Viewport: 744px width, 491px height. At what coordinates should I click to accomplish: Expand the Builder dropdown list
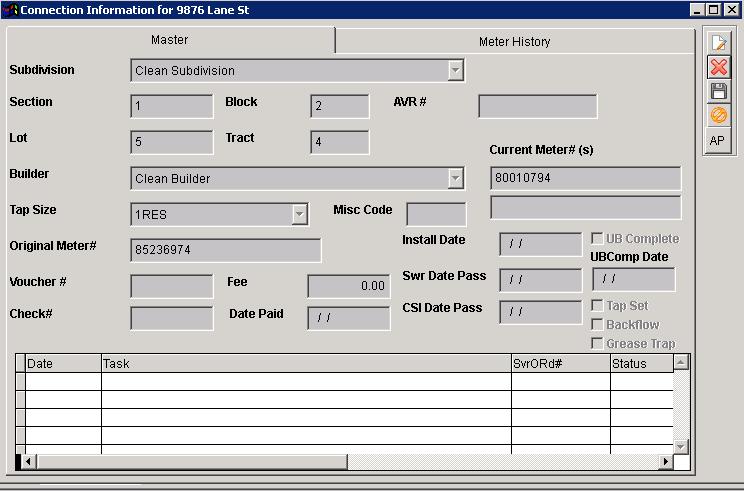pyautogui.click(x=455, y=178)
